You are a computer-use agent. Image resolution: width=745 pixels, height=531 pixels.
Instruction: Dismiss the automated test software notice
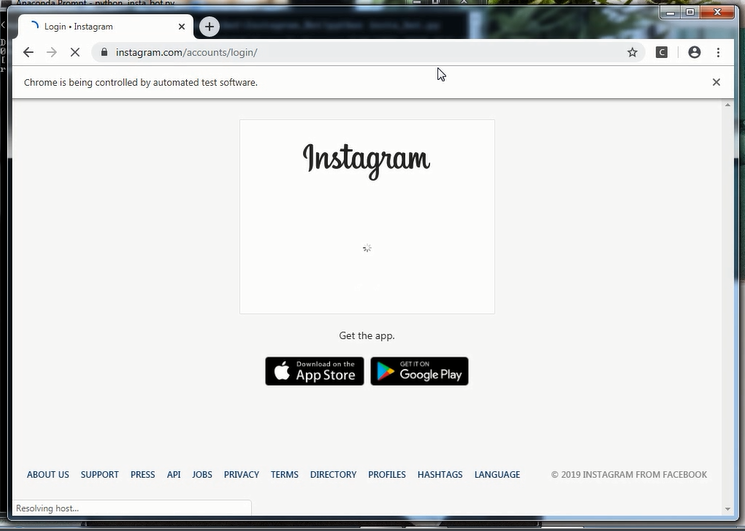716,82
